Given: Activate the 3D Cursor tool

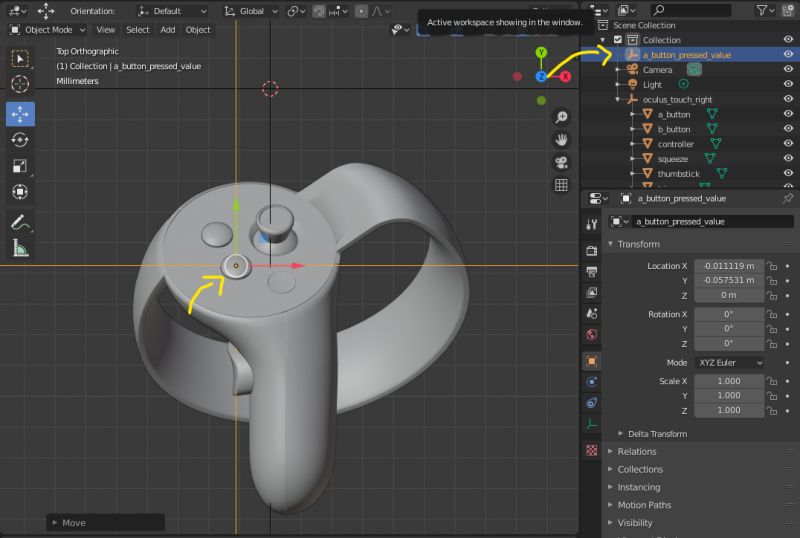Looking at the screenshot, I should pyautogui.click(x=20, y=84).
